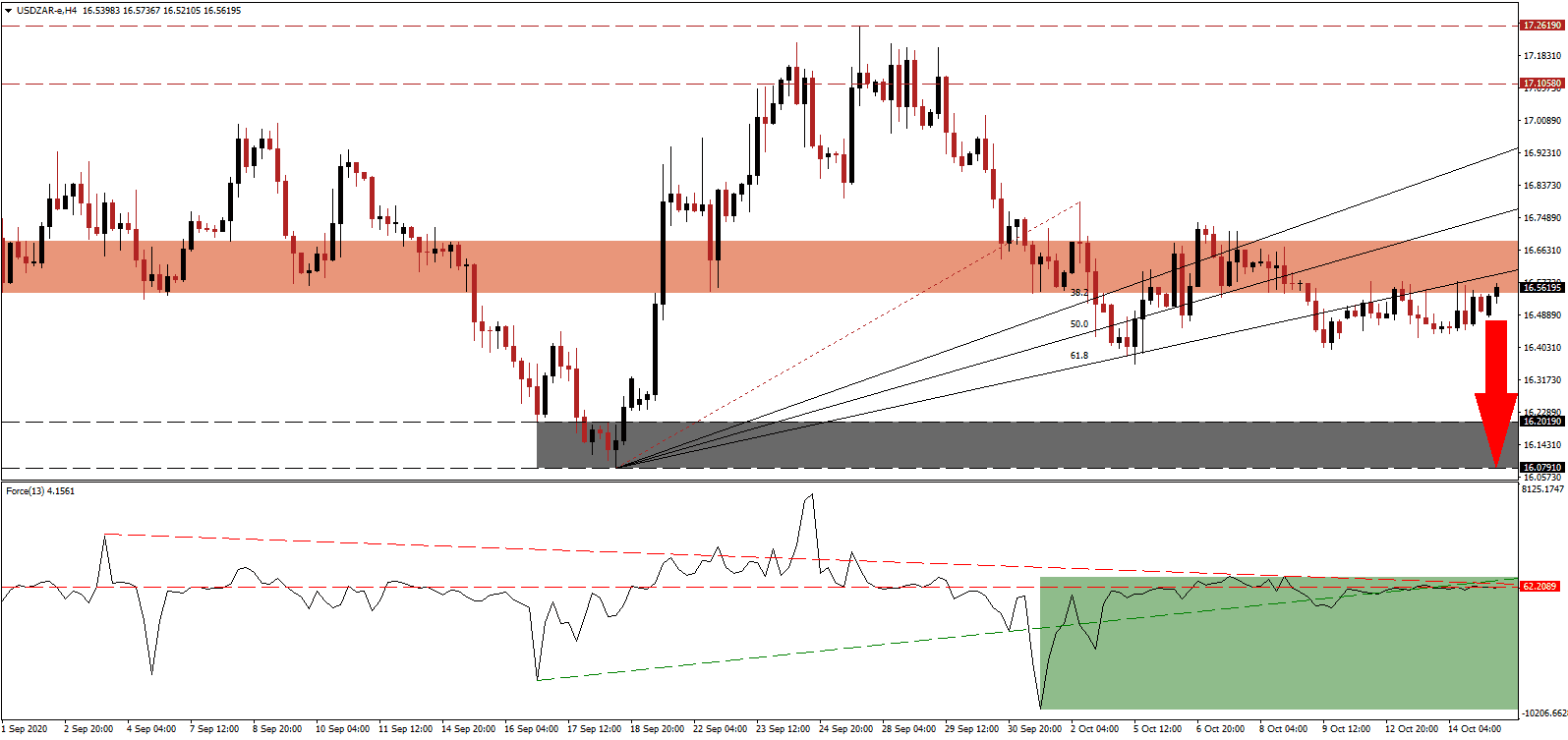Click the 16.40310 price scale value
Viewport: 1568px width, 740px height.
(1541, 348)
